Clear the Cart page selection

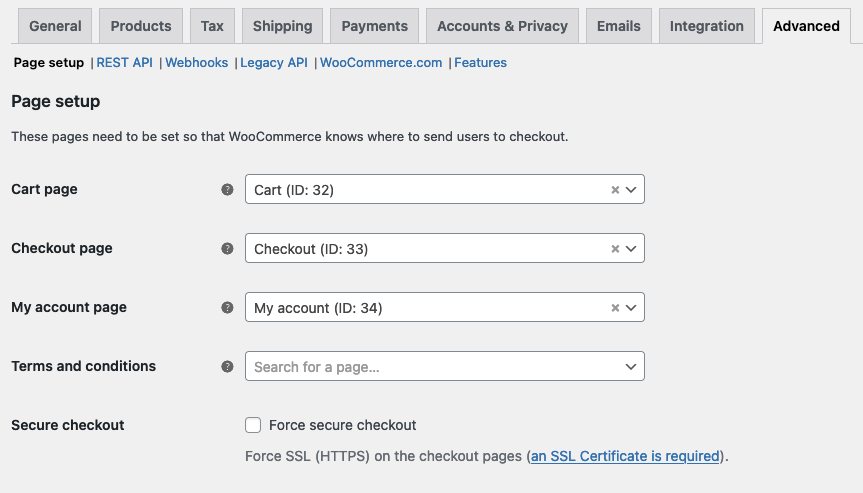point(615,190)
